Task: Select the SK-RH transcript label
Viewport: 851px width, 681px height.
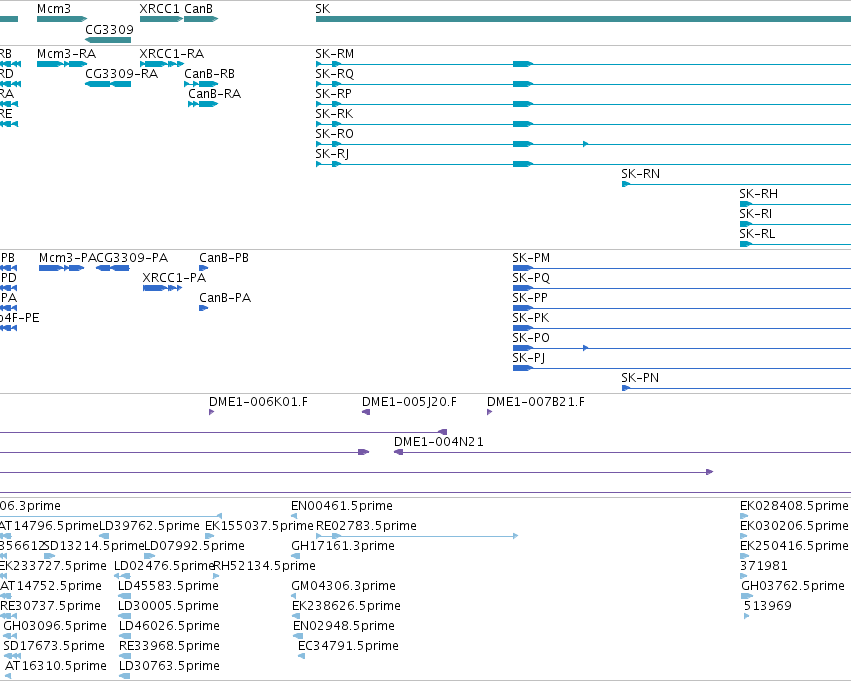Action: 758,194
